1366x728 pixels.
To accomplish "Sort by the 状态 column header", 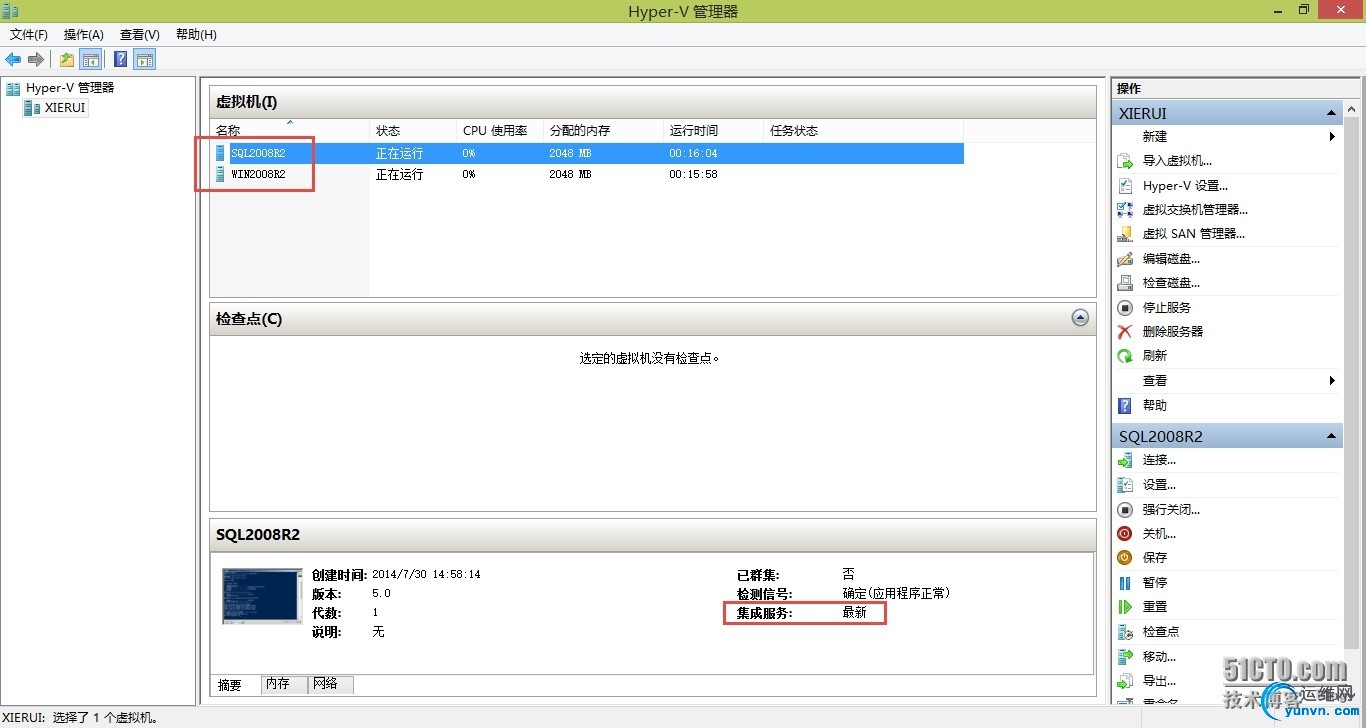I will pyautogui.click(x=413, y=131).
